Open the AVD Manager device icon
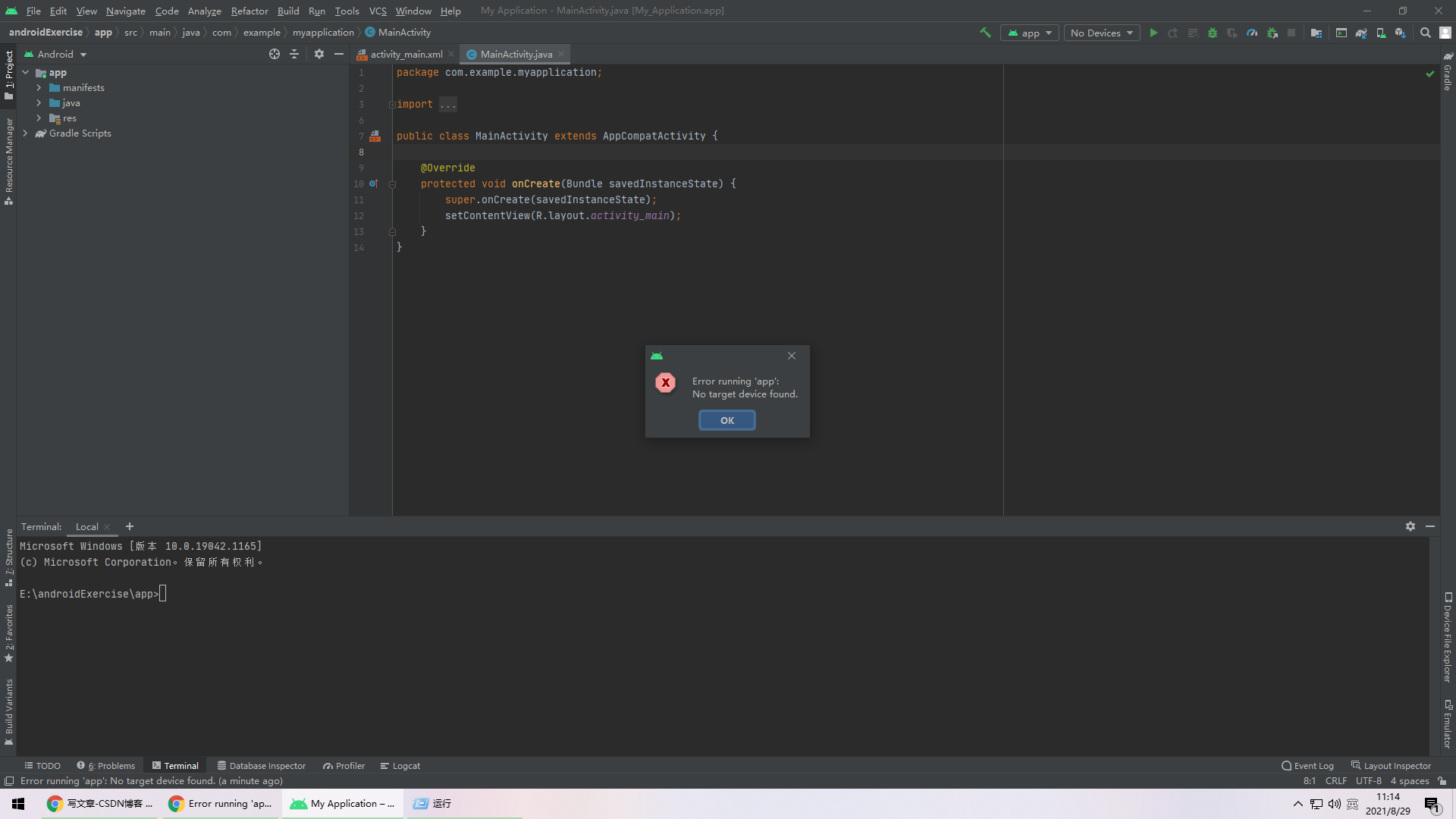1456x819 pixels. [x=1382, y=33]
